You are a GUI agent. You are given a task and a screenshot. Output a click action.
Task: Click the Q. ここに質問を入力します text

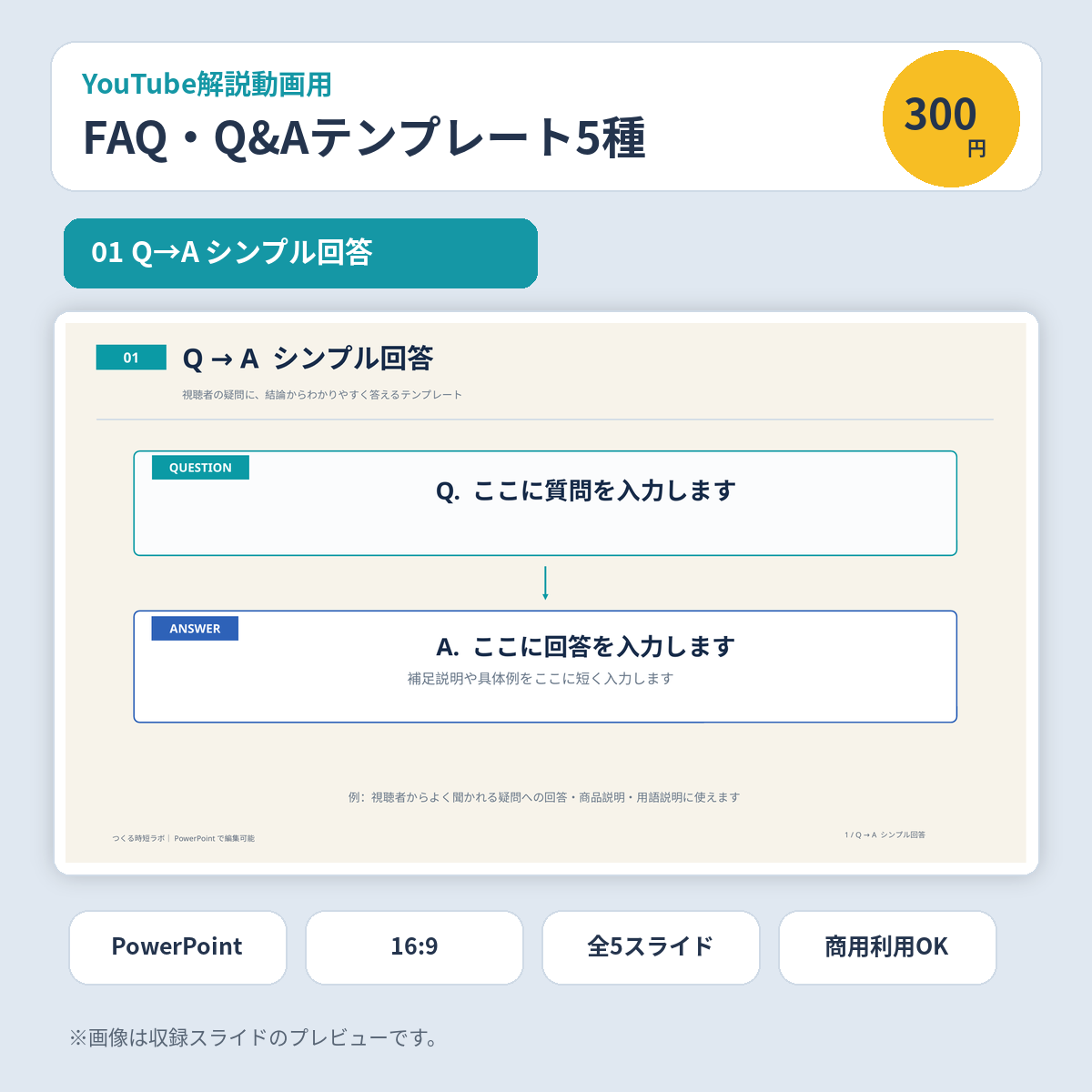tap(586, 491)
